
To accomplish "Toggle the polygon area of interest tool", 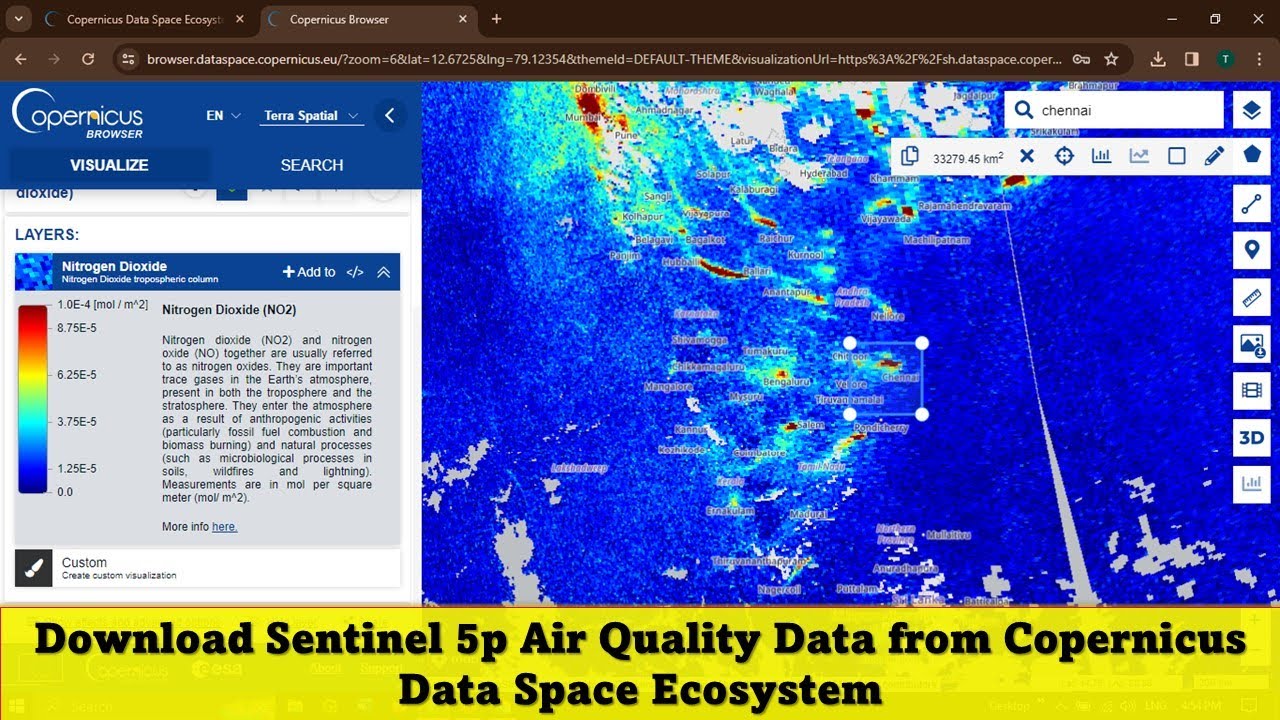I will [x=1252, y=155].
